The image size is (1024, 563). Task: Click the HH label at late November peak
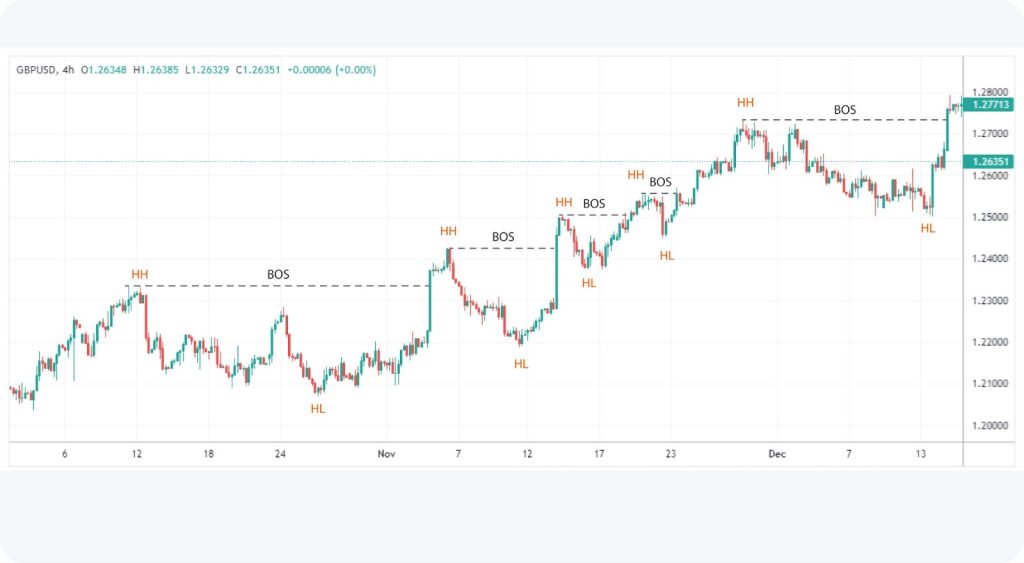(745, 103)
